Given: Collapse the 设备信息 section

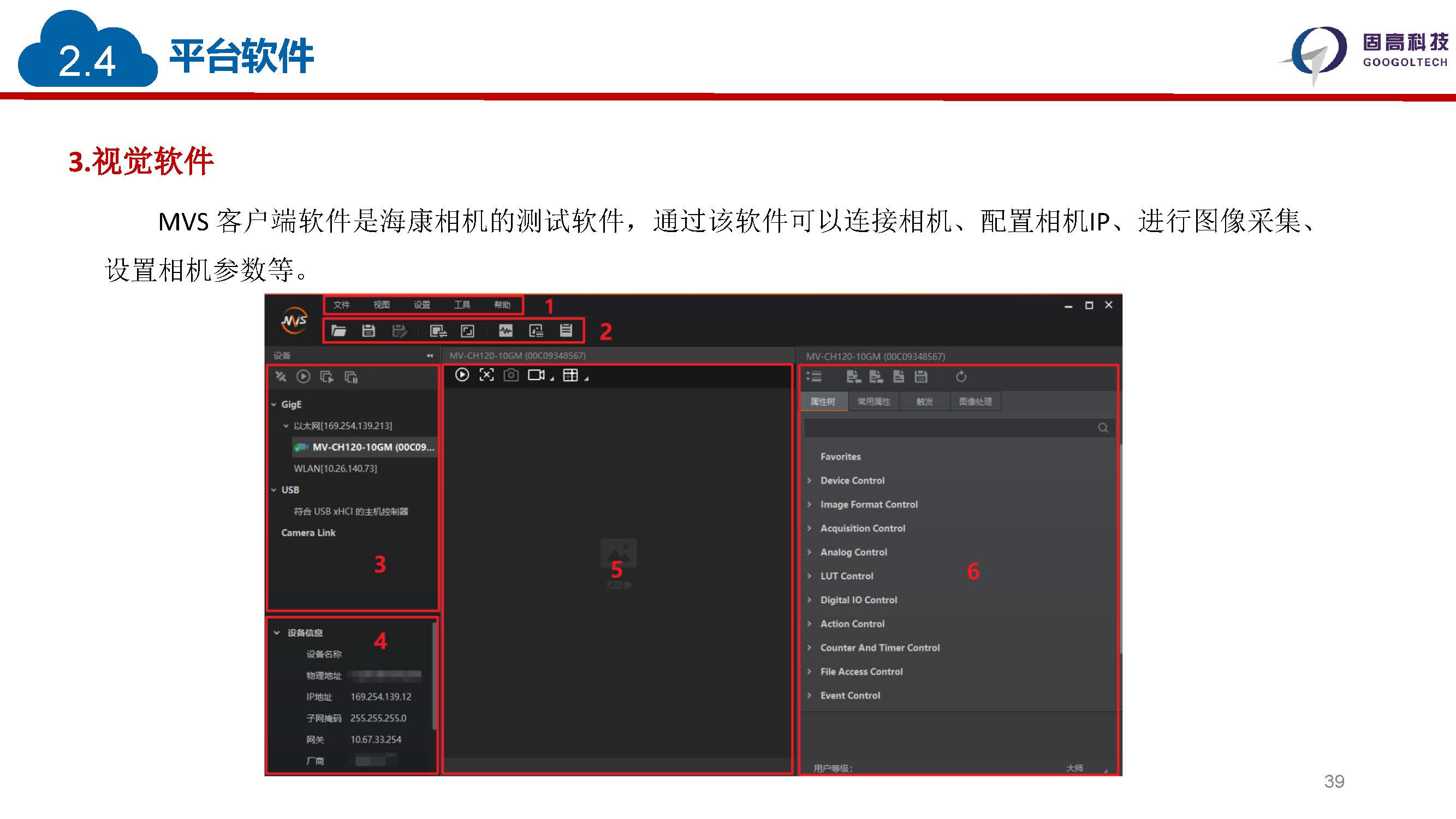Looking at the screenshot, I should [277, 632].
